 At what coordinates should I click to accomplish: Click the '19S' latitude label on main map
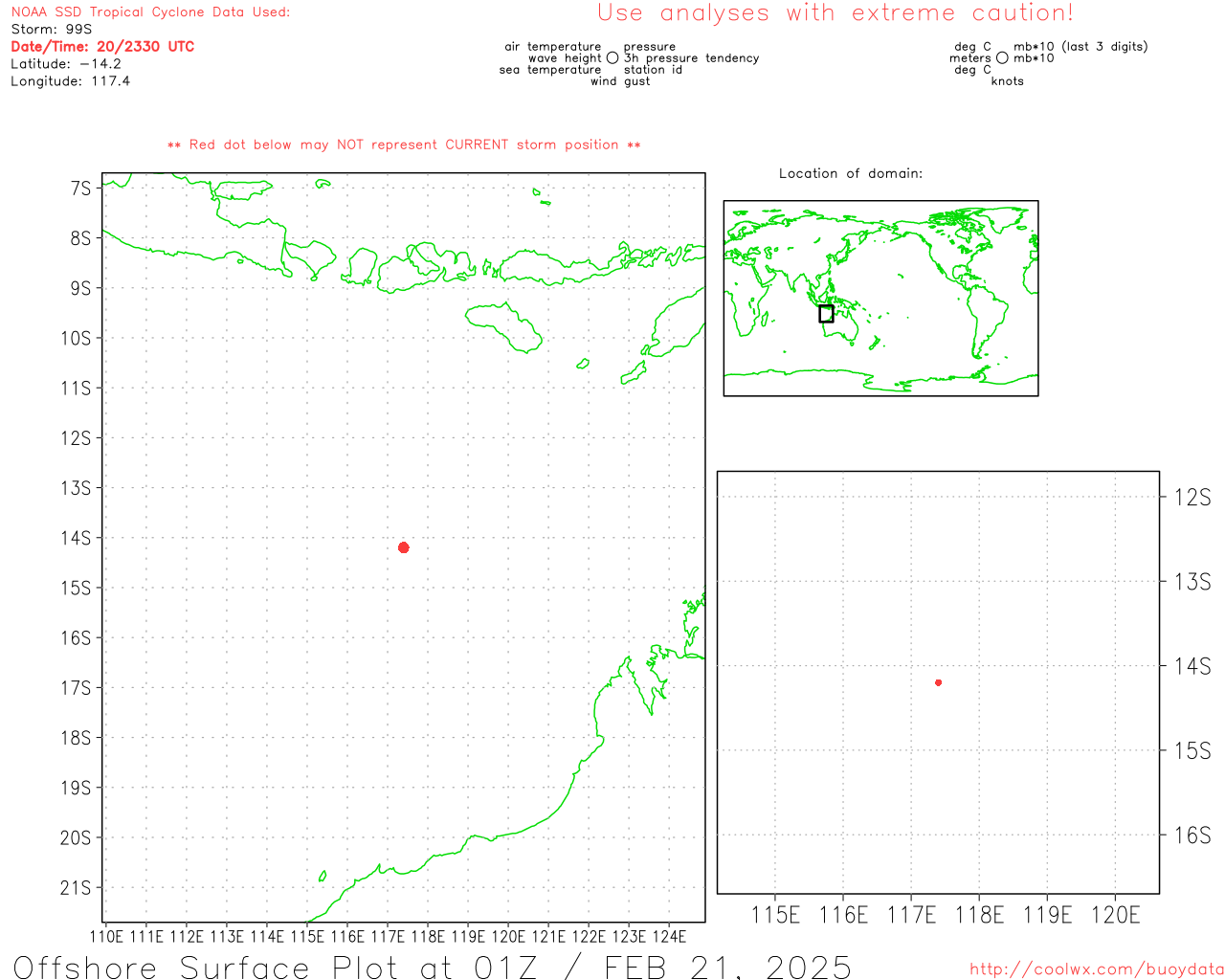[76, 789]
